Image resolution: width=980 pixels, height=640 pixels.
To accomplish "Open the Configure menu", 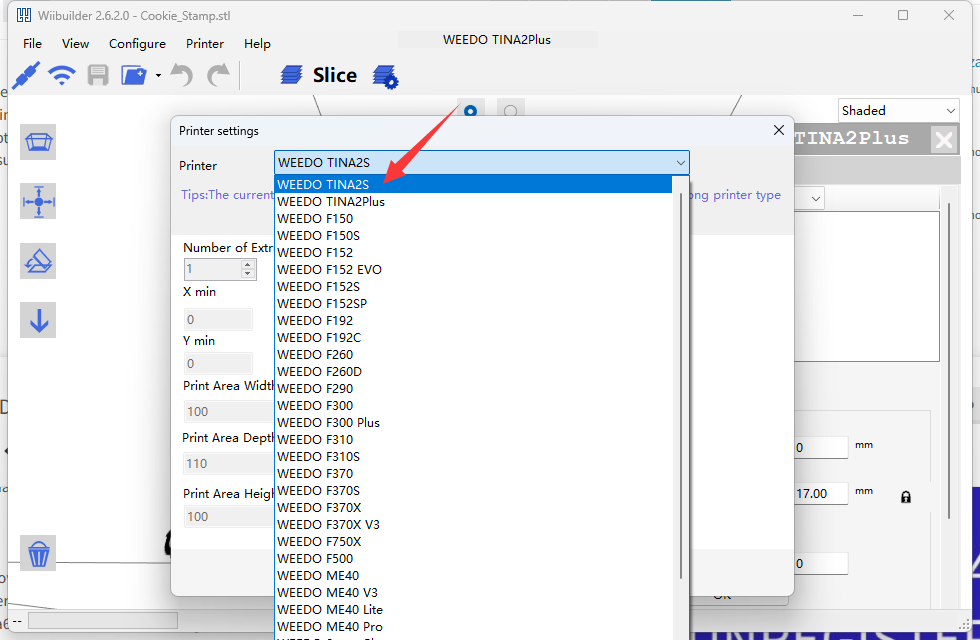I will click(137, 43).
